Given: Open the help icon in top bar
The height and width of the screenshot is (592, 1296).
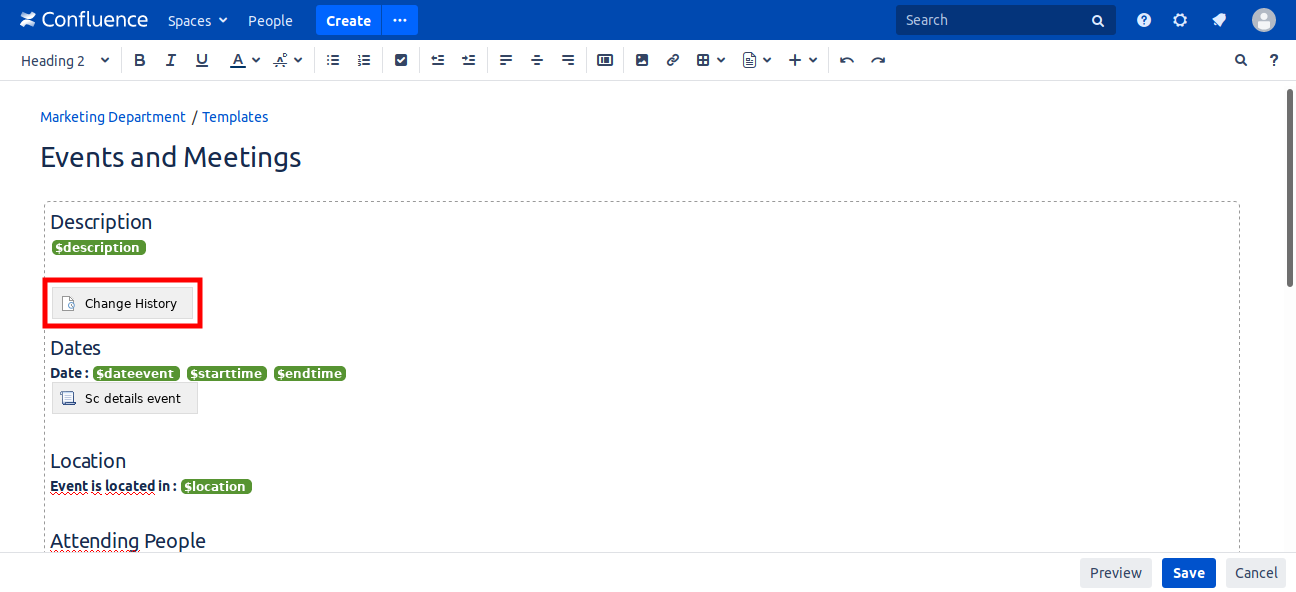Looking at the screenshot, I should (x=1144, y=20).
